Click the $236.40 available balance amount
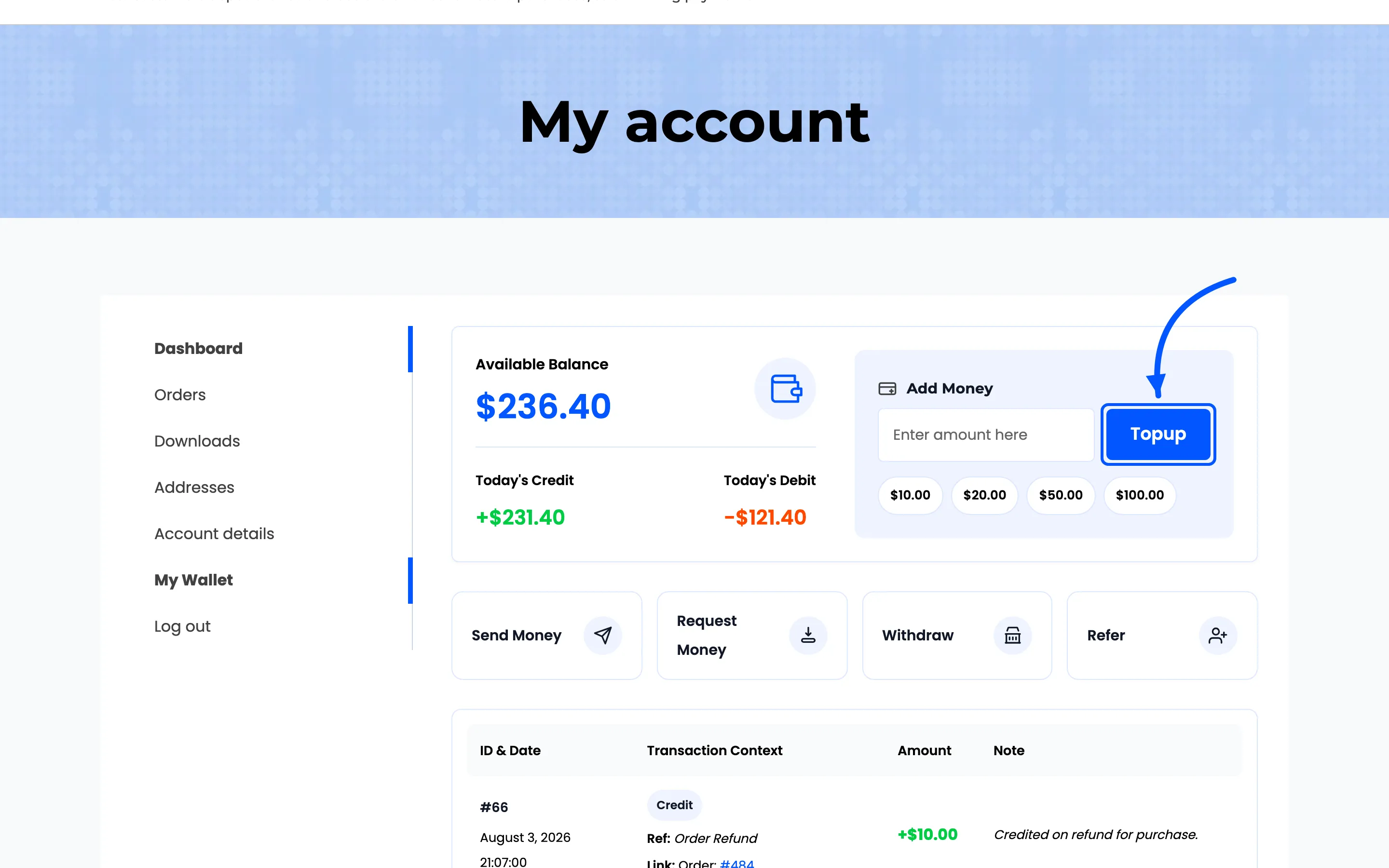This screenshot has width=1389, height=868. pos(543,407)
